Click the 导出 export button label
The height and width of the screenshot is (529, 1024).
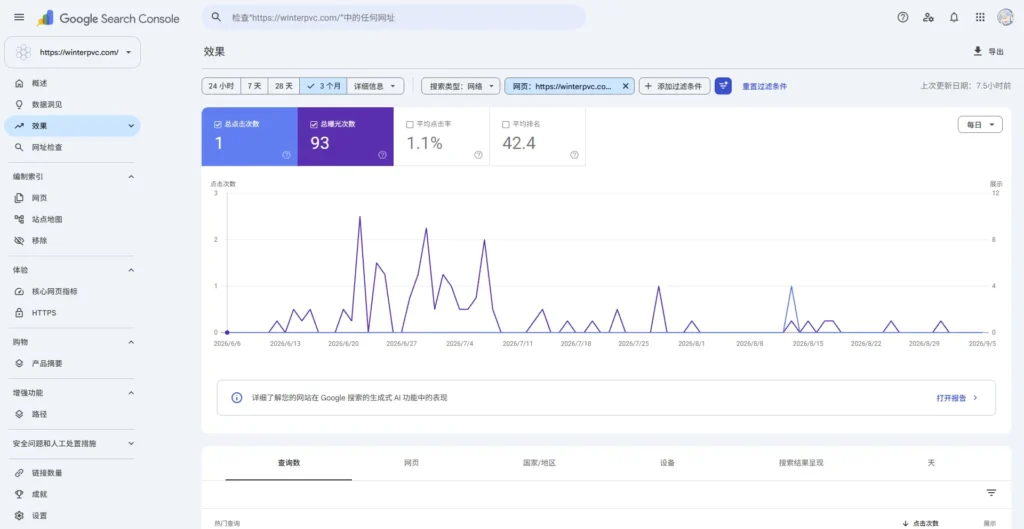(996, 52)
